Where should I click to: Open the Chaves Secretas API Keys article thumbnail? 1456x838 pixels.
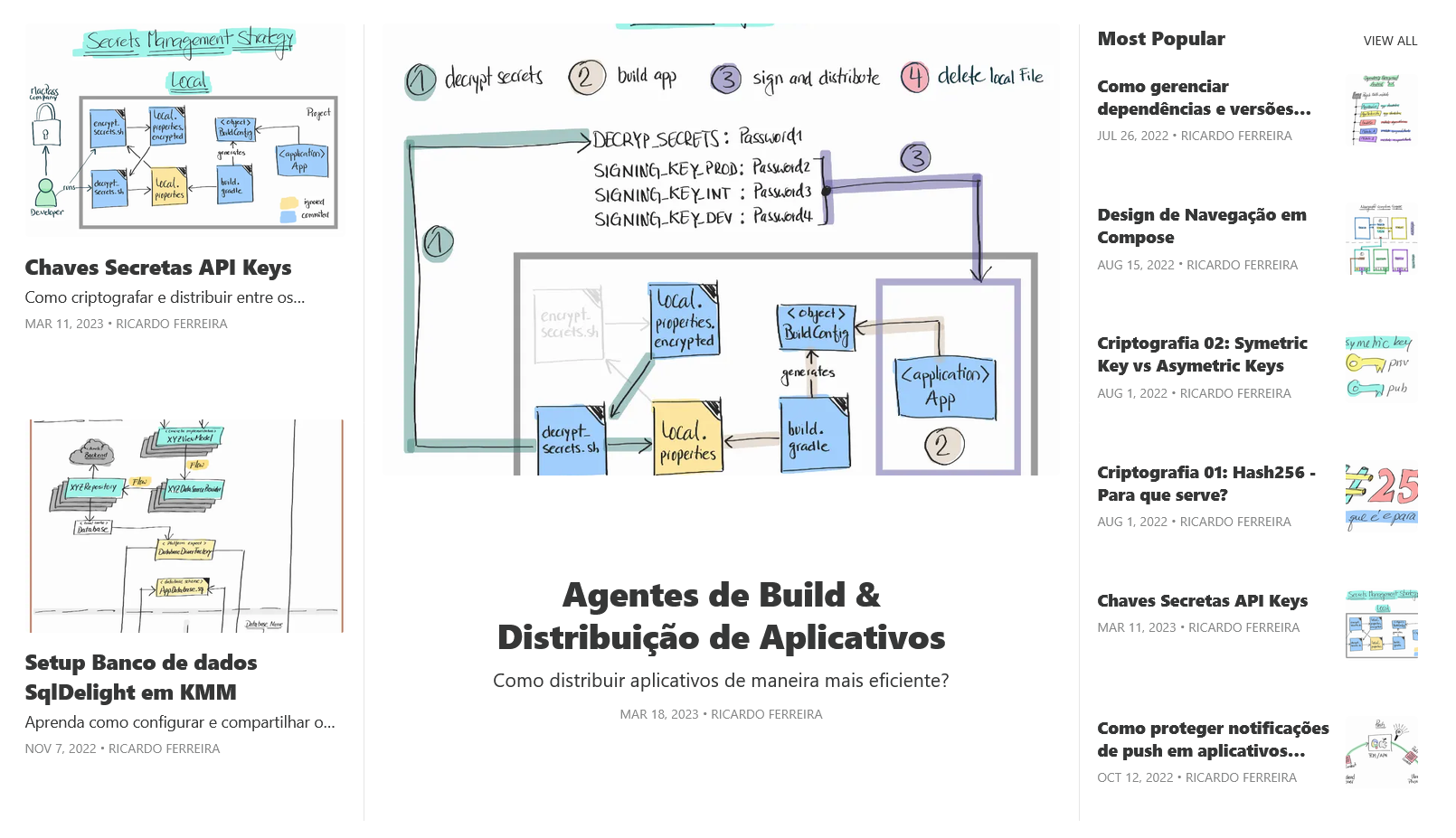pos(184,129)
